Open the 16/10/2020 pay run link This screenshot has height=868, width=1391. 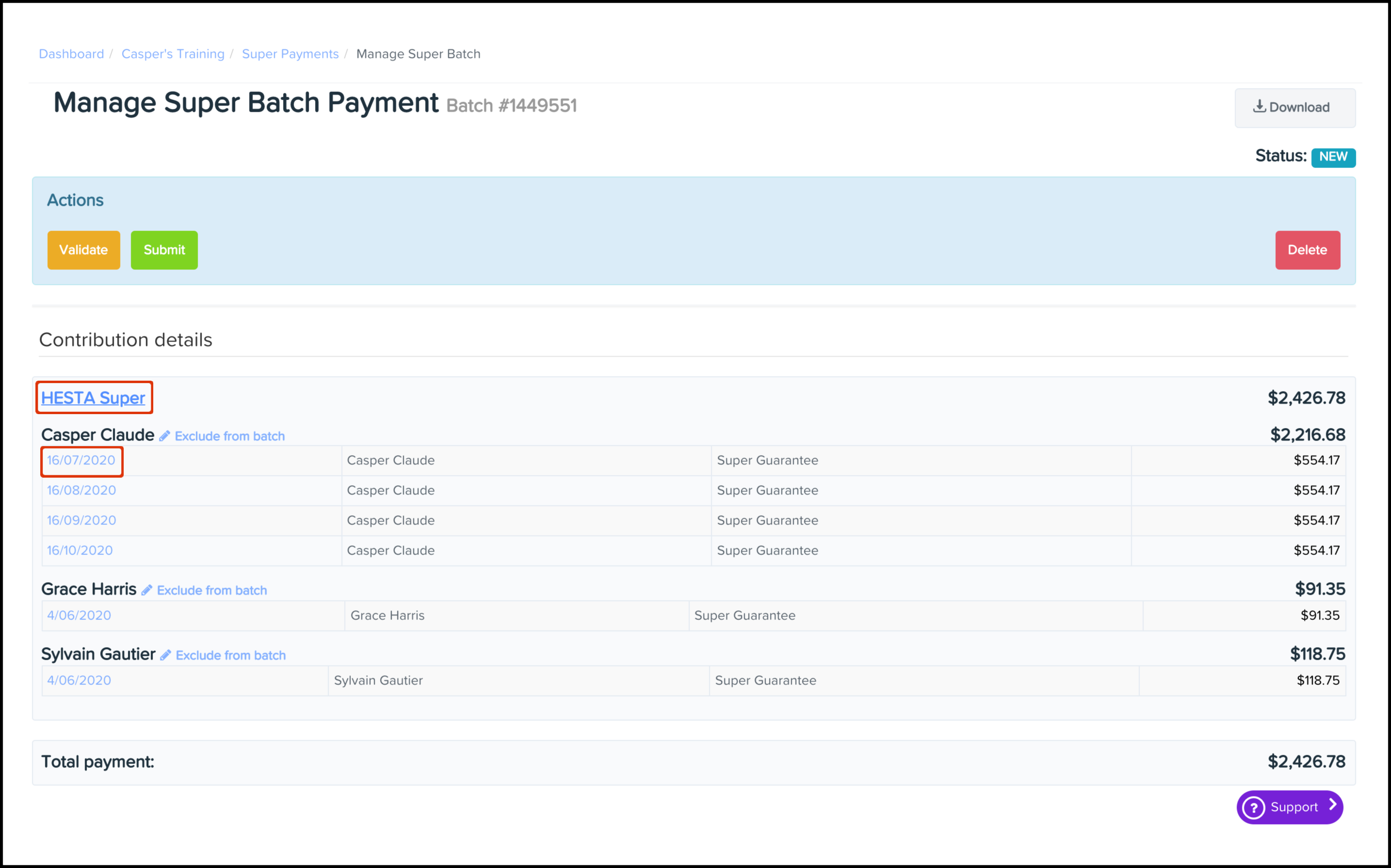[x=80, y=550]
